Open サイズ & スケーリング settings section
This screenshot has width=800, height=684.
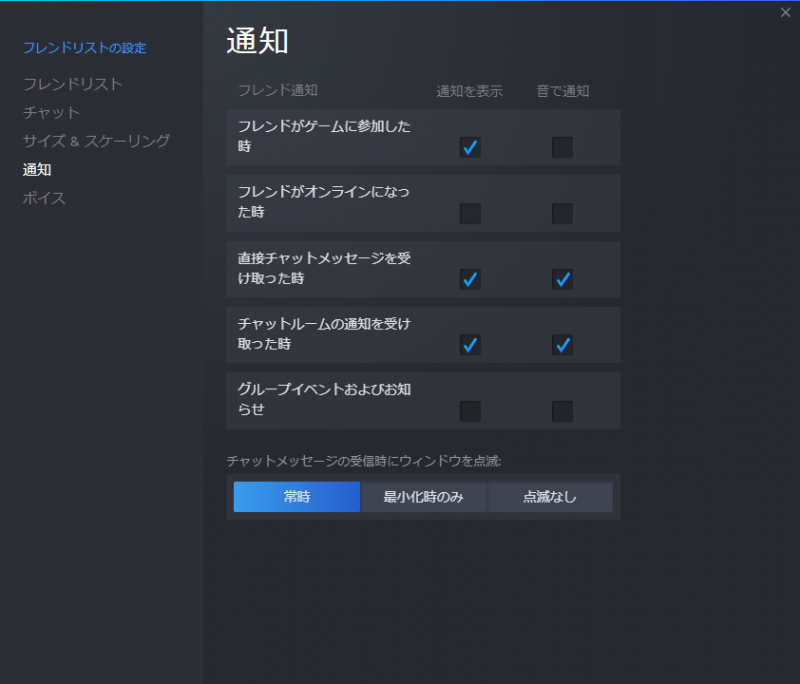(96, 141)
